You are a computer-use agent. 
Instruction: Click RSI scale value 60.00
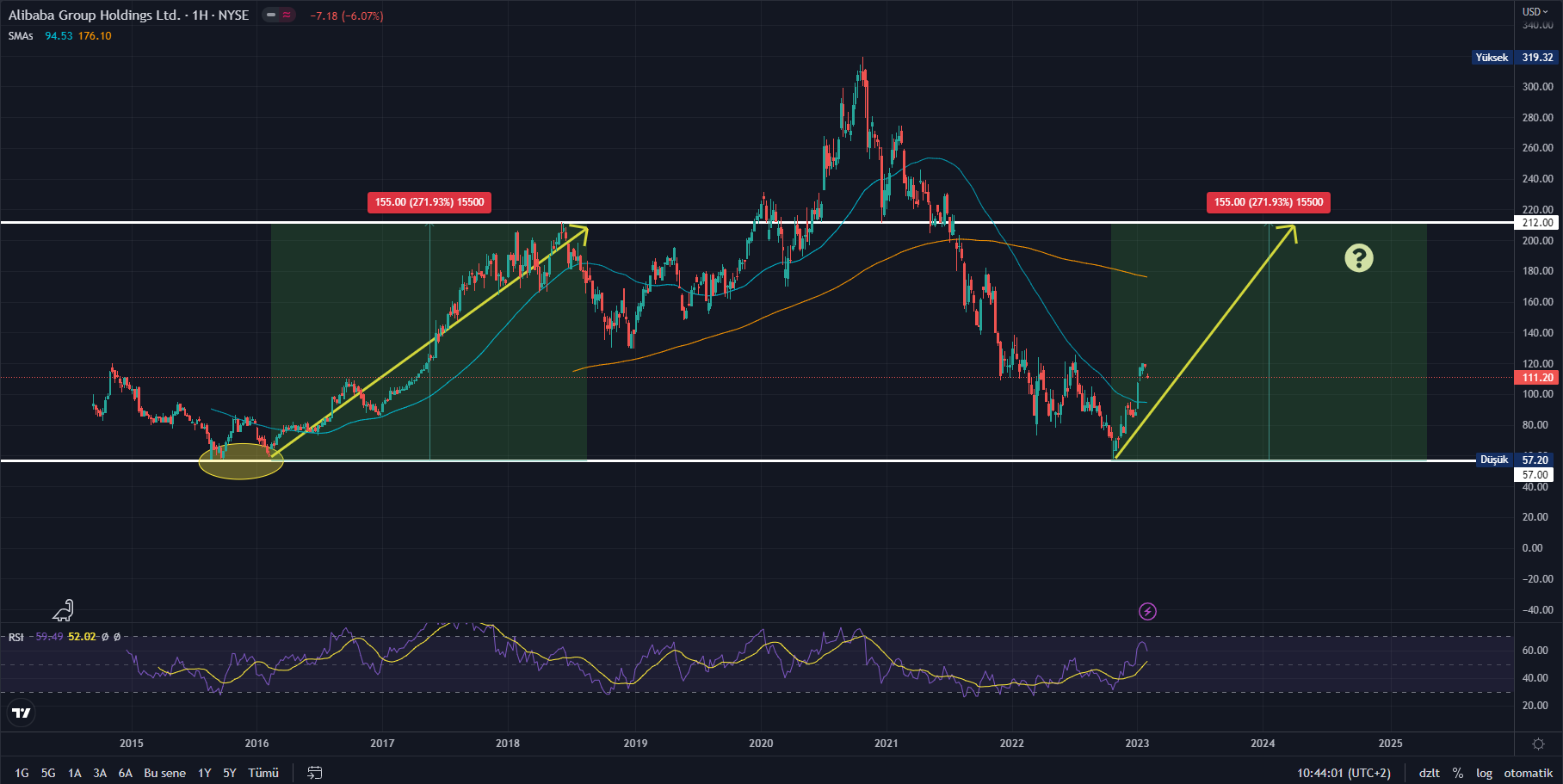pos(1535,651)
